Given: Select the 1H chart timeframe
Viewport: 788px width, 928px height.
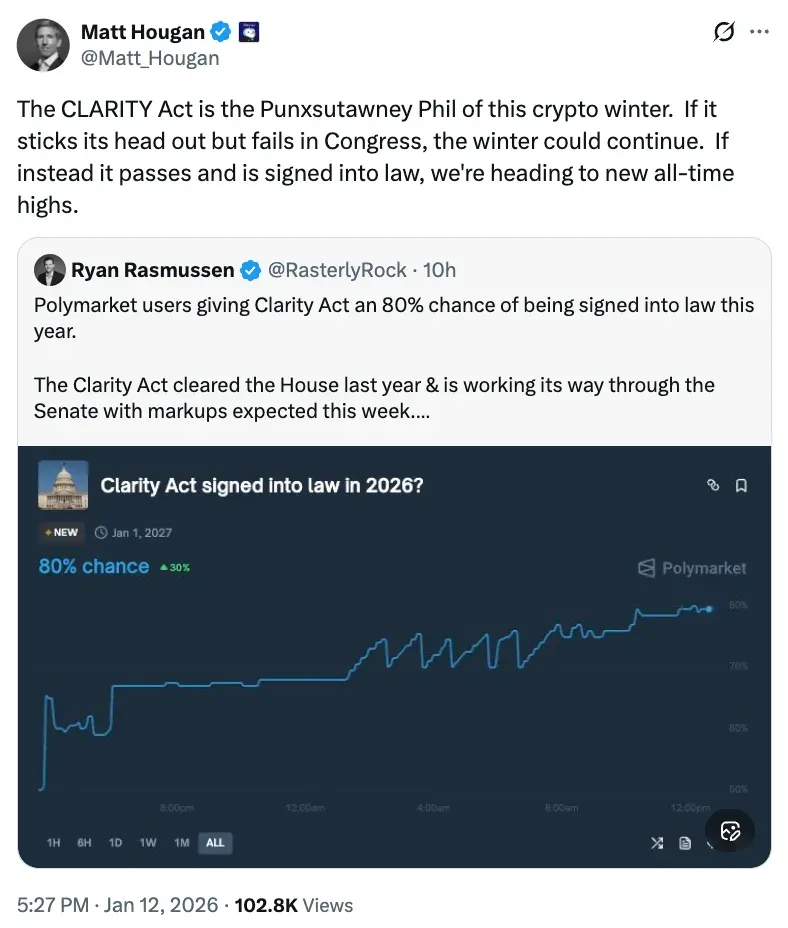Looking at the screenshot, I should tap(53, 843).
